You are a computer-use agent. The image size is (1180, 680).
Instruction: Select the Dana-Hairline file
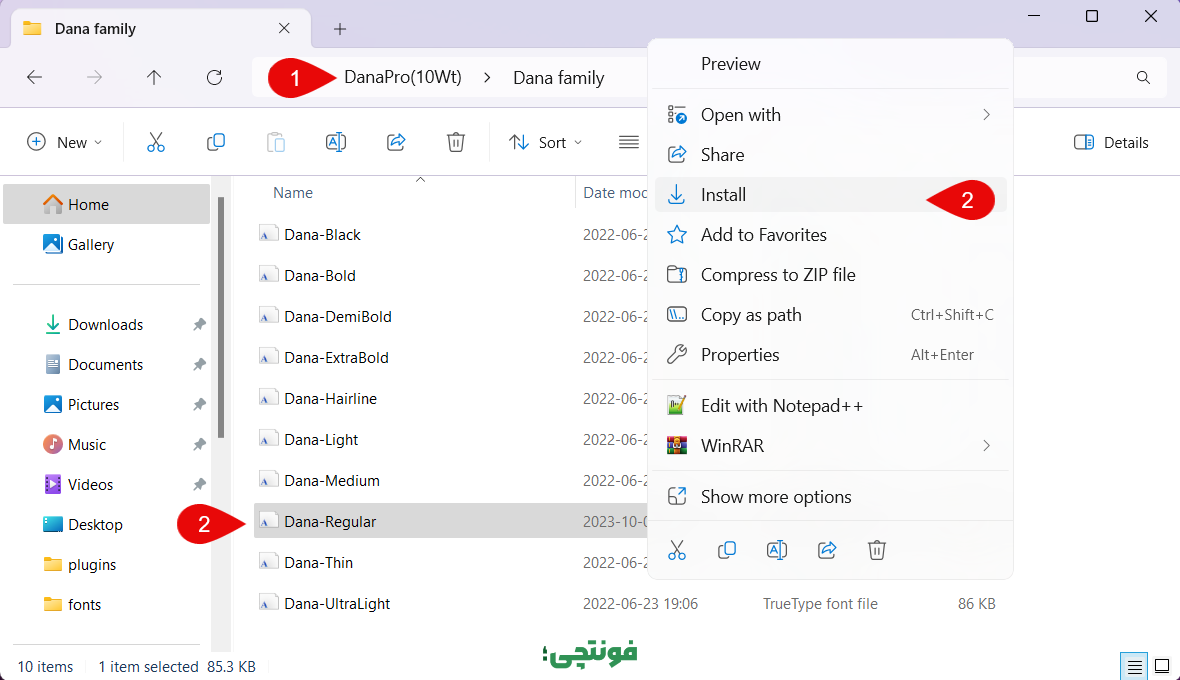[330, 398]
